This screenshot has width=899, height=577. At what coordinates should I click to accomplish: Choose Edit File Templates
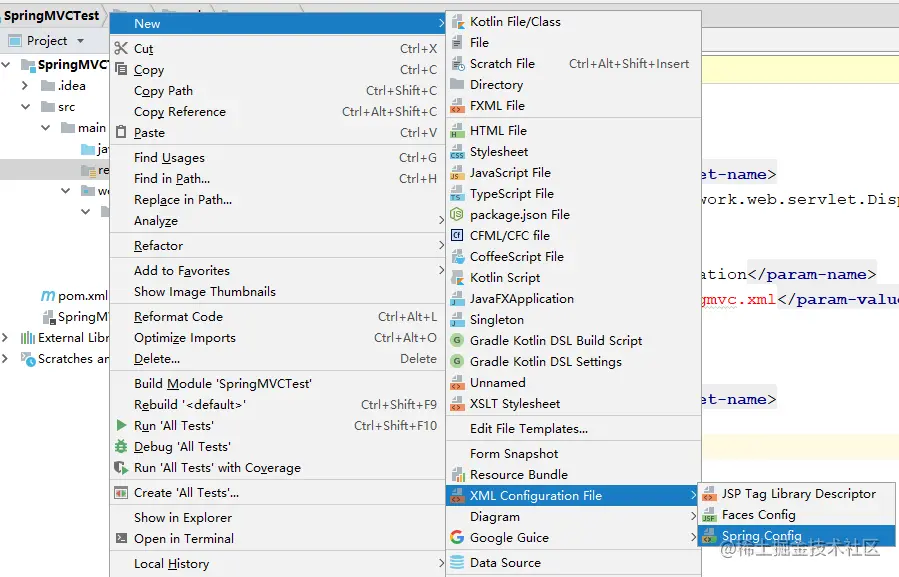573,429
